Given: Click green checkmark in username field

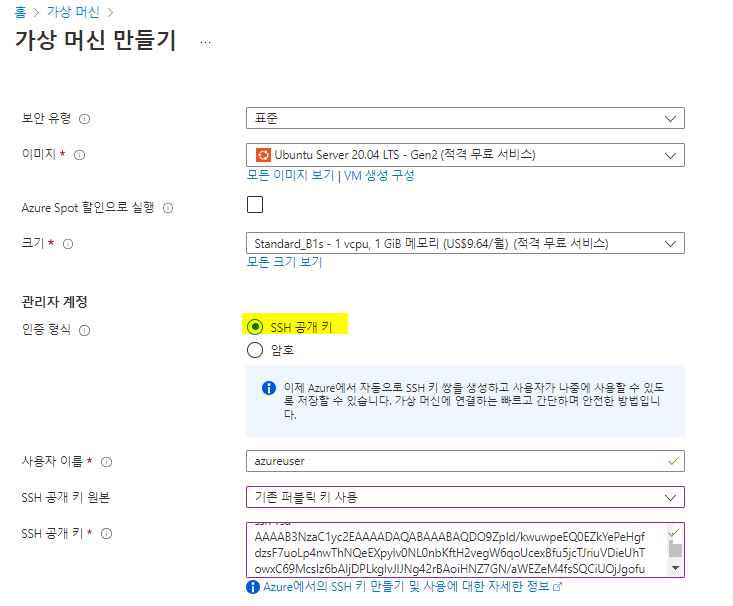Looking at the screenshot, I should (x=673, y=461).
